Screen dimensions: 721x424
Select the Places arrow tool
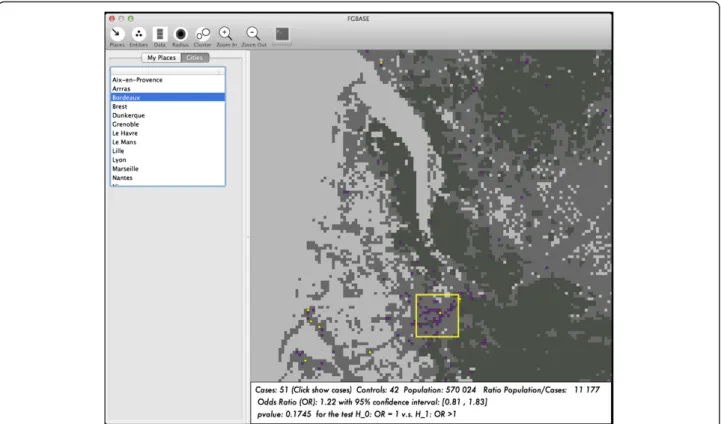click(x=117, y=37)
